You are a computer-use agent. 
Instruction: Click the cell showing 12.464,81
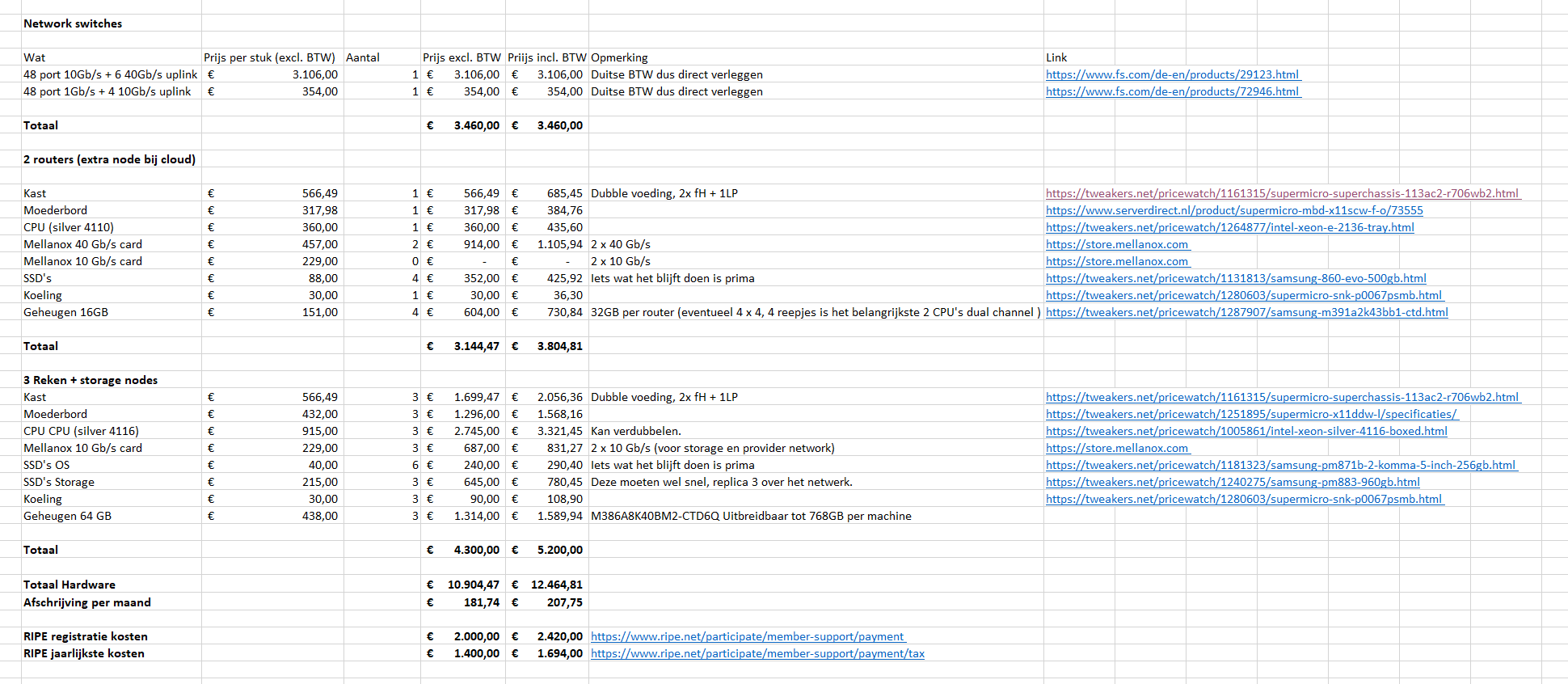pyautogui.click(x=556, y=585)
